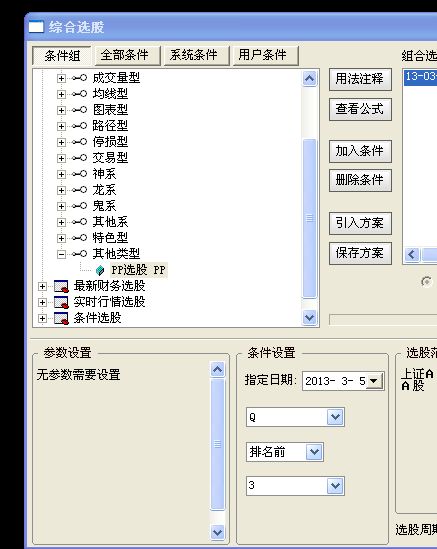Expand the 特色型 tree node
This screenshot has width=437, height=549.
[x=61, y=238]
